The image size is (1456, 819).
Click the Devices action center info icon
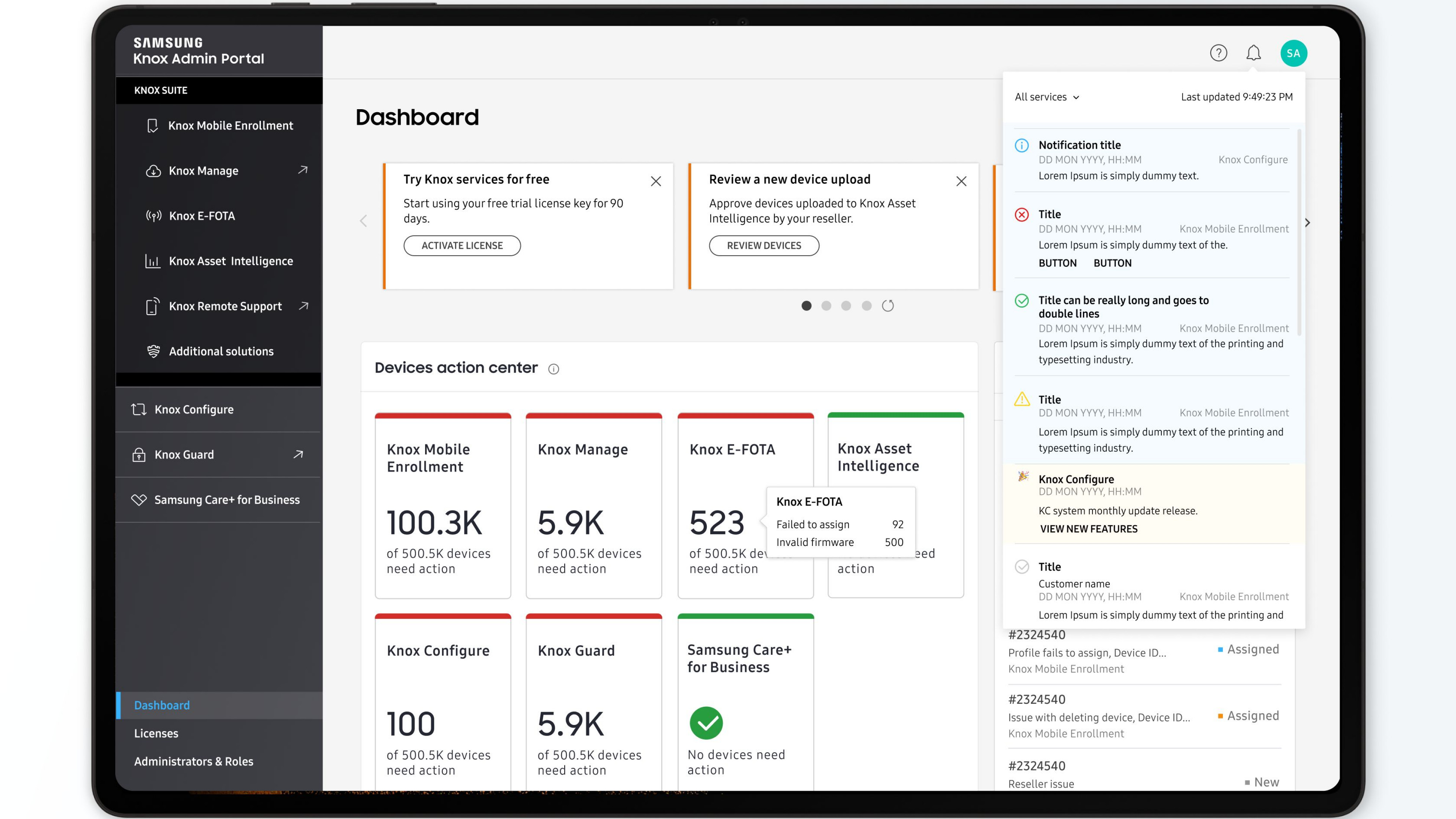pos(554,369)
